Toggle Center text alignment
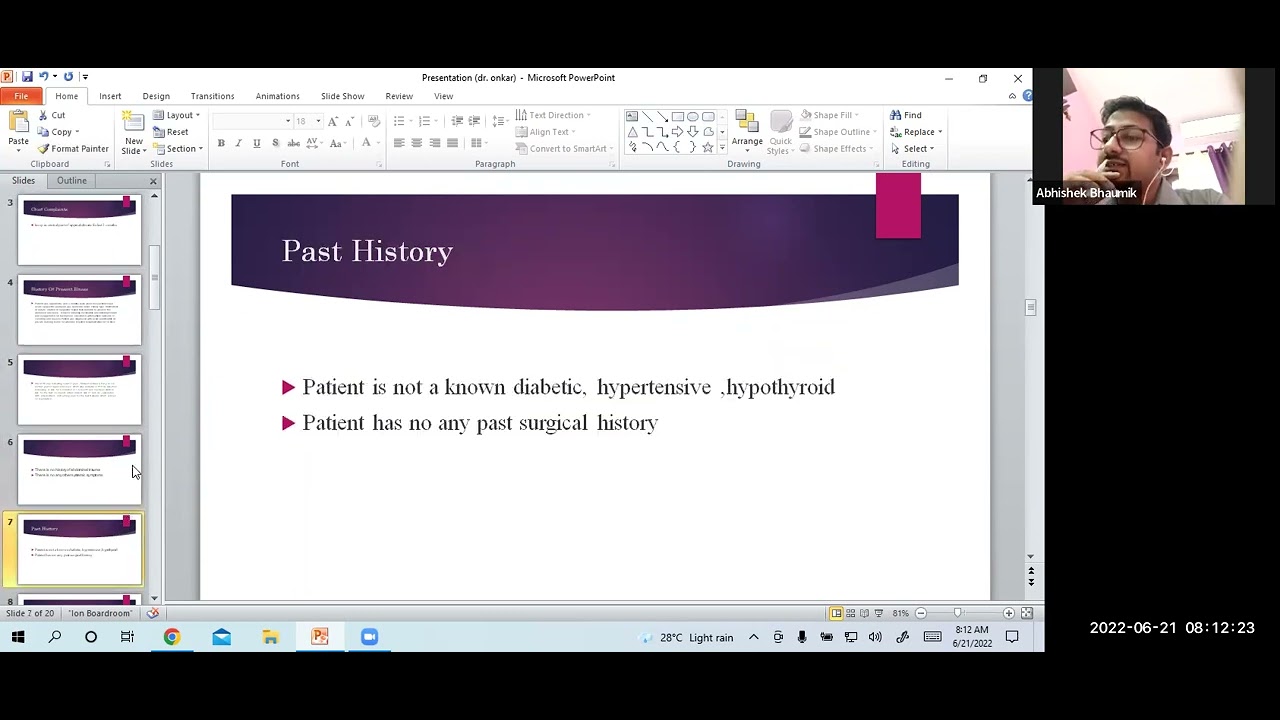Viewport: 1280px width, 720px height. [x=417, y=143]
